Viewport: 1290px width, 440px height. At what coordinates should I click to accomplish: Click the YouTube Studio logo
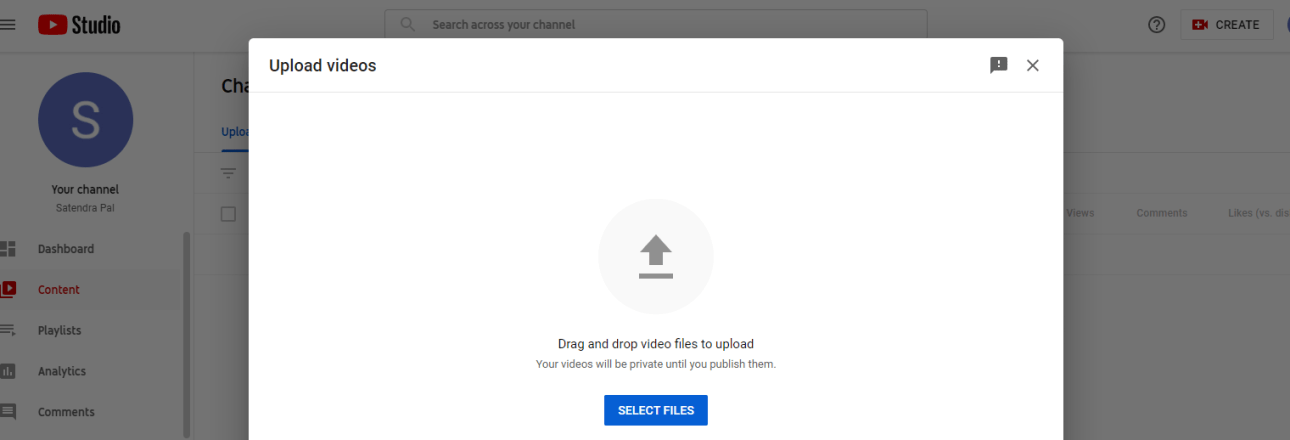(79, 25)
